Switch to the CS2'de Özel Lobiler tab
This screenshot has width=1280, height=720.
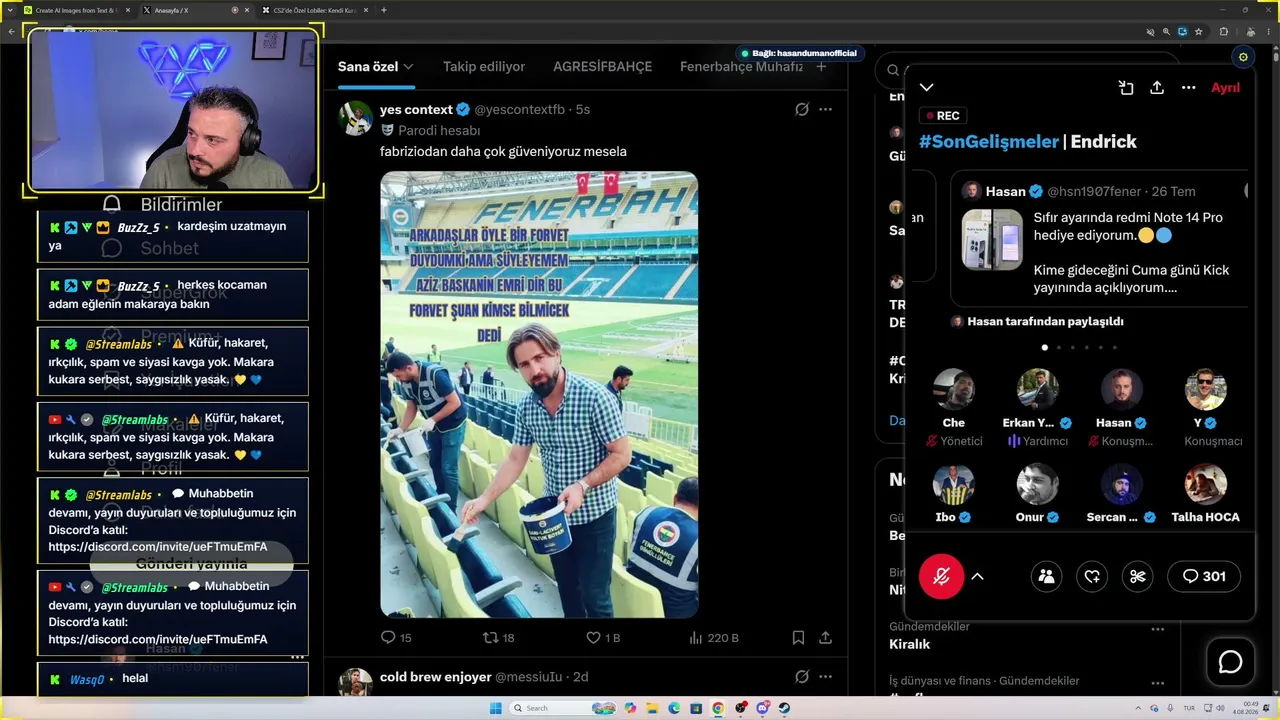[x=313, y=10]
